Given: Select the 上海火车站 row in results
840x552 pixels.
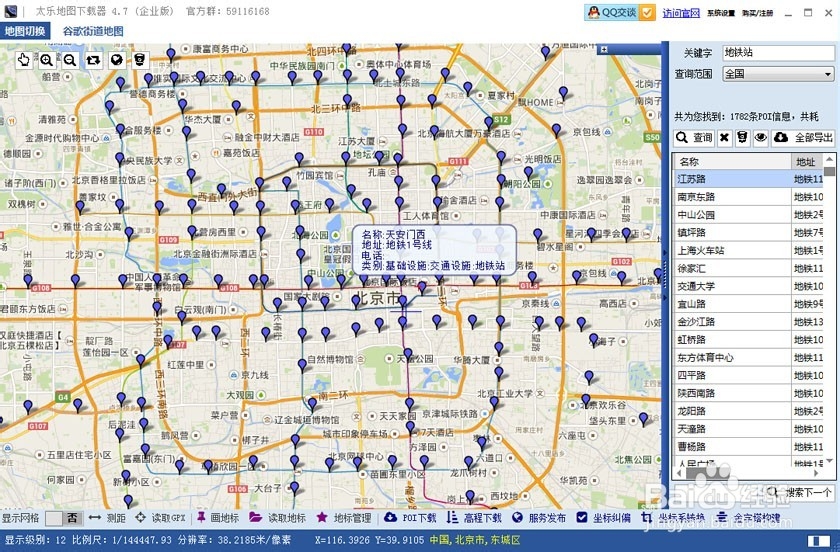Looking at the screenshot, I should tap(748, 250).
